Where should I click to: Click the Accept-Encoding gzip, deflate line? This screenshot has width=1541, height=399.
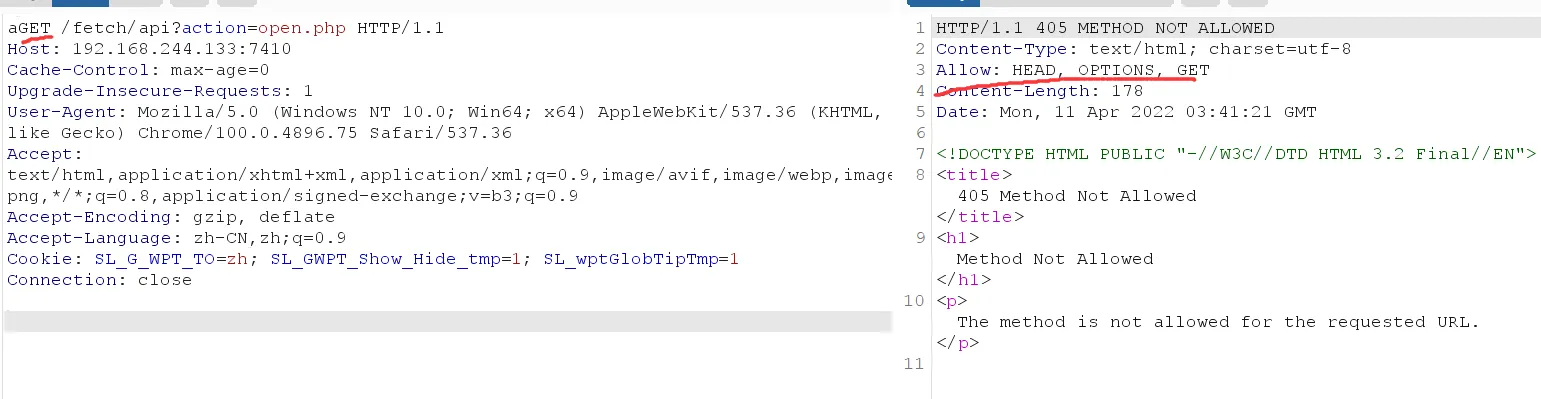[171, 217]
